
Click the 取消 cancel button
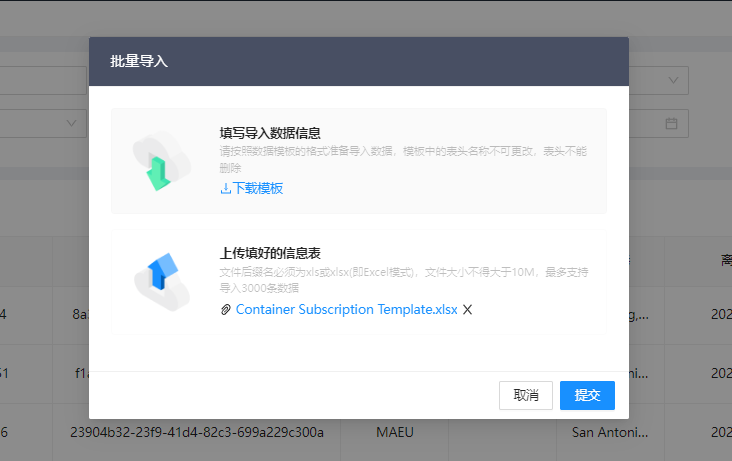tap(526, 395)
